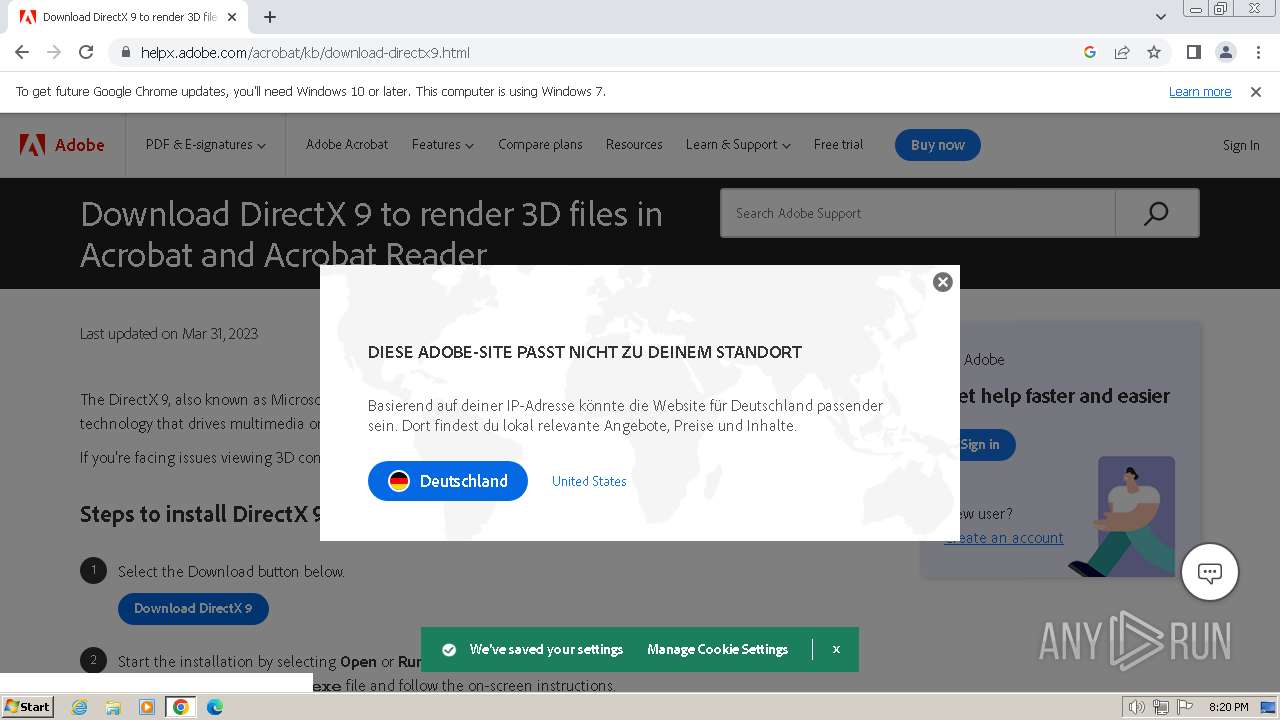The width and height of the screenshot is (1280, 720).
Task: Click the network tray icon
Action: [1161, 707]
